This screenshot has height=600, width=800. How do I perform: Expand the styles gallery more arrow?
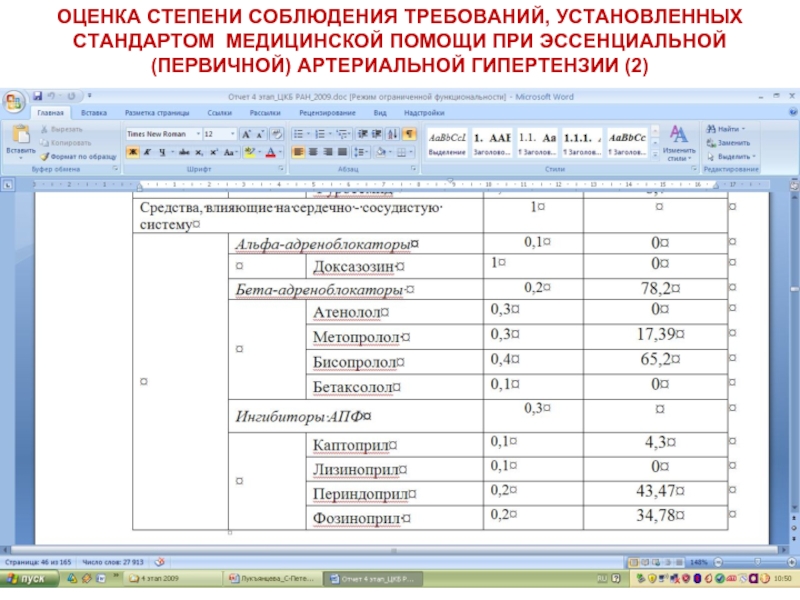click(x=656, y=155)
